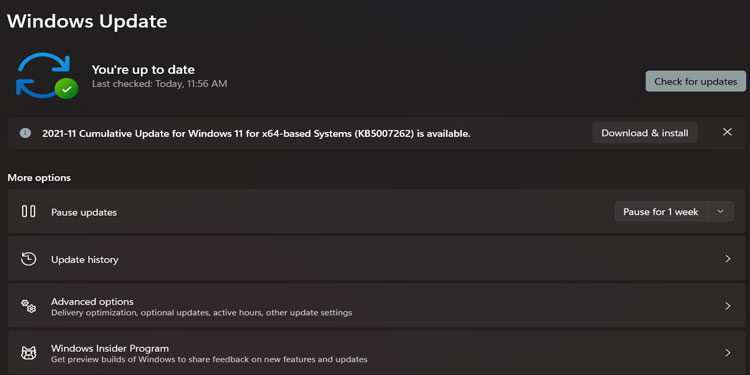Click the pause icon beside Pause updates
750x375 pixels.
[x=29, y=211]
